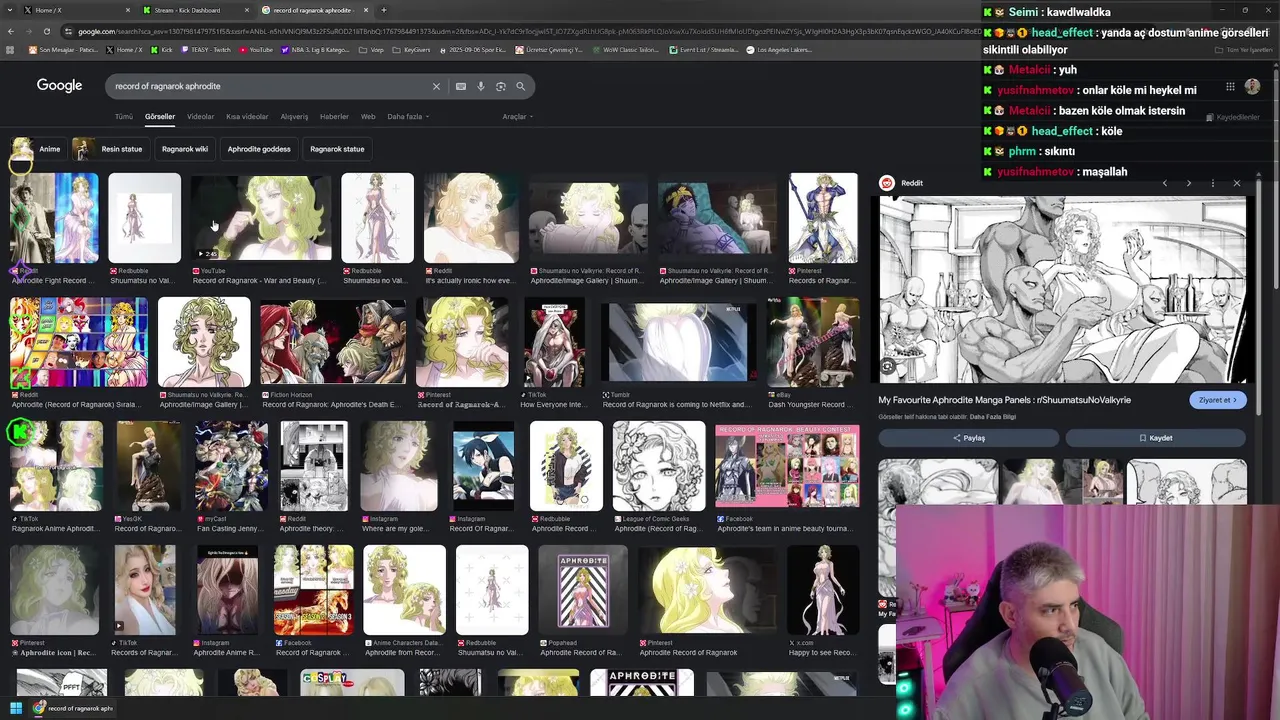Expand the Araçlar tools dropdown
The width and height of the screenshot is (1280, 720).
click(x=517, y=117)
